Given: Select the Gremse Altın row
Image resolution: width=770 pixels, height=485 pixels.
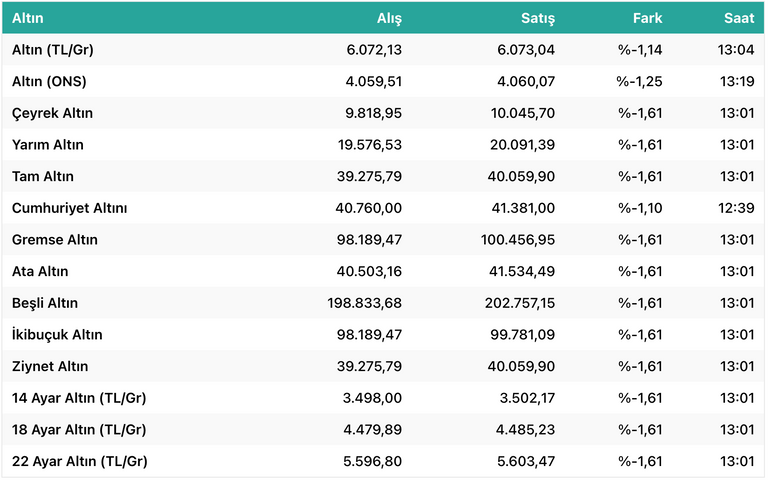Looking at the screenshot, I should tap(383, 240).
